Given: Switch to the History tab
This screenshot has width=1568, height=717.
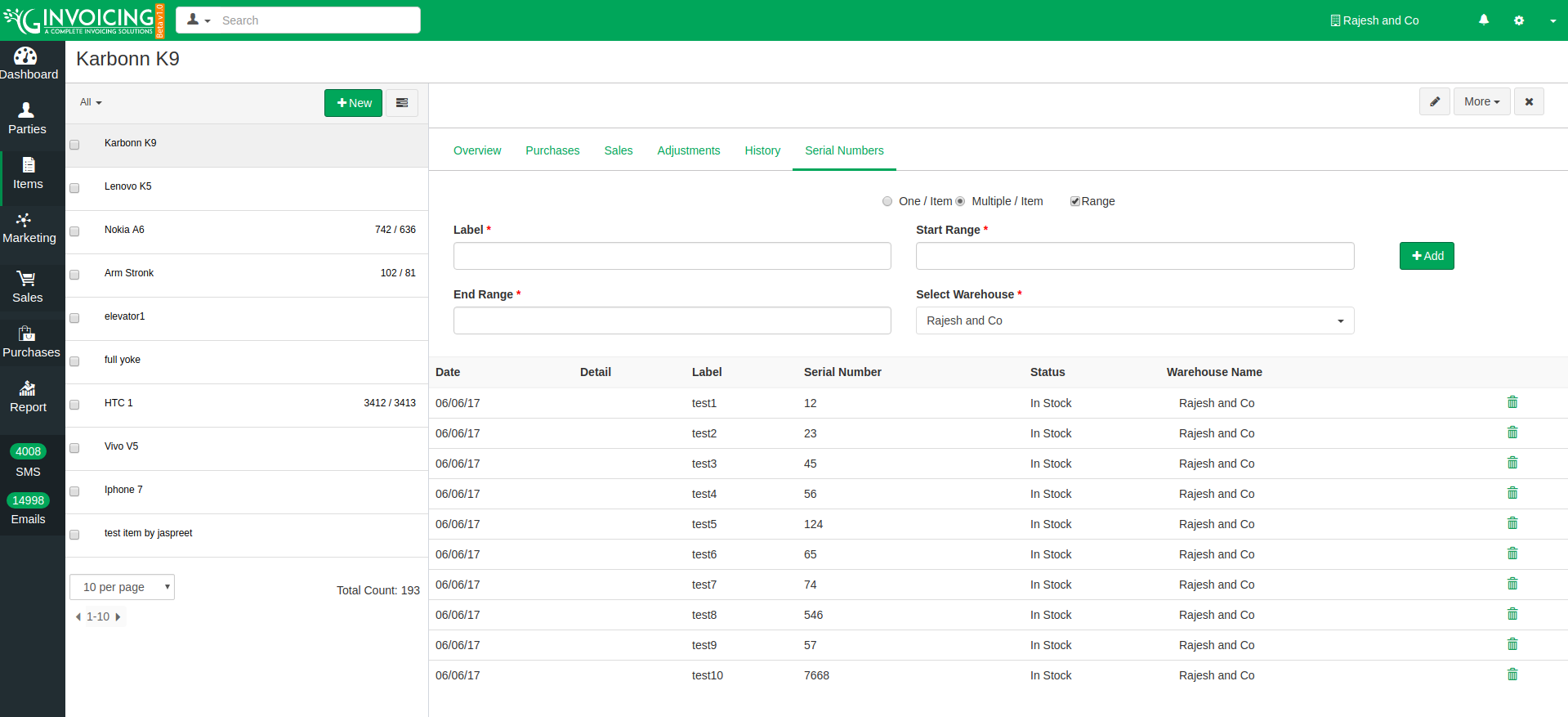Looking at the screenshot, I should pos(762,150).
